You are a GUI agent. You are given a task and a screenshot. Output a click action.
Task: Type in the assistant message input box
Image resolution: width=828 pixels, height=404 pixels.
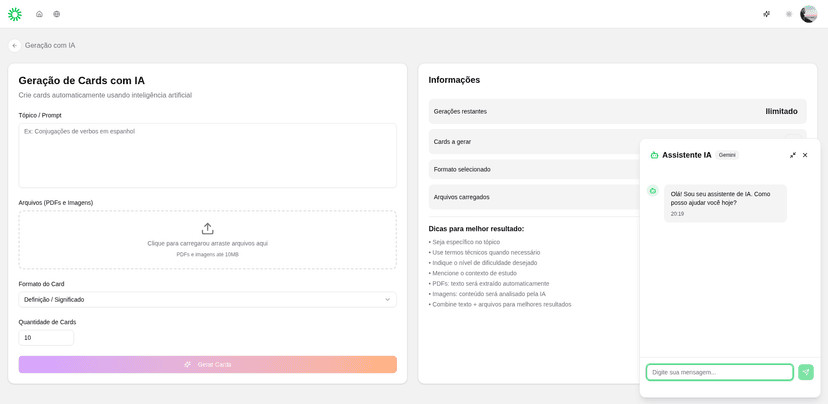pos(719,372)
